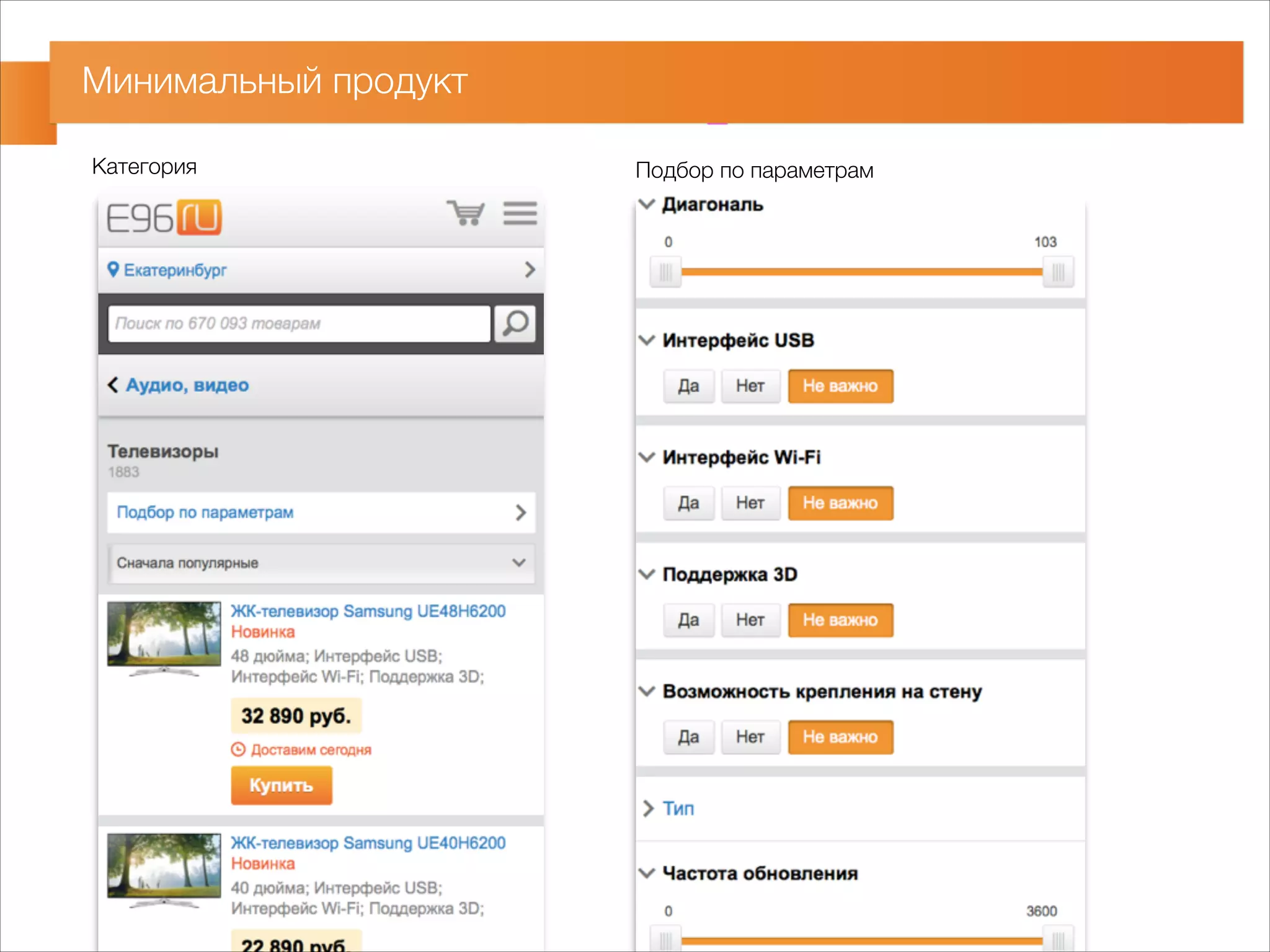
Task: Click the search magnifier button
Action: (x=515, y=324)
